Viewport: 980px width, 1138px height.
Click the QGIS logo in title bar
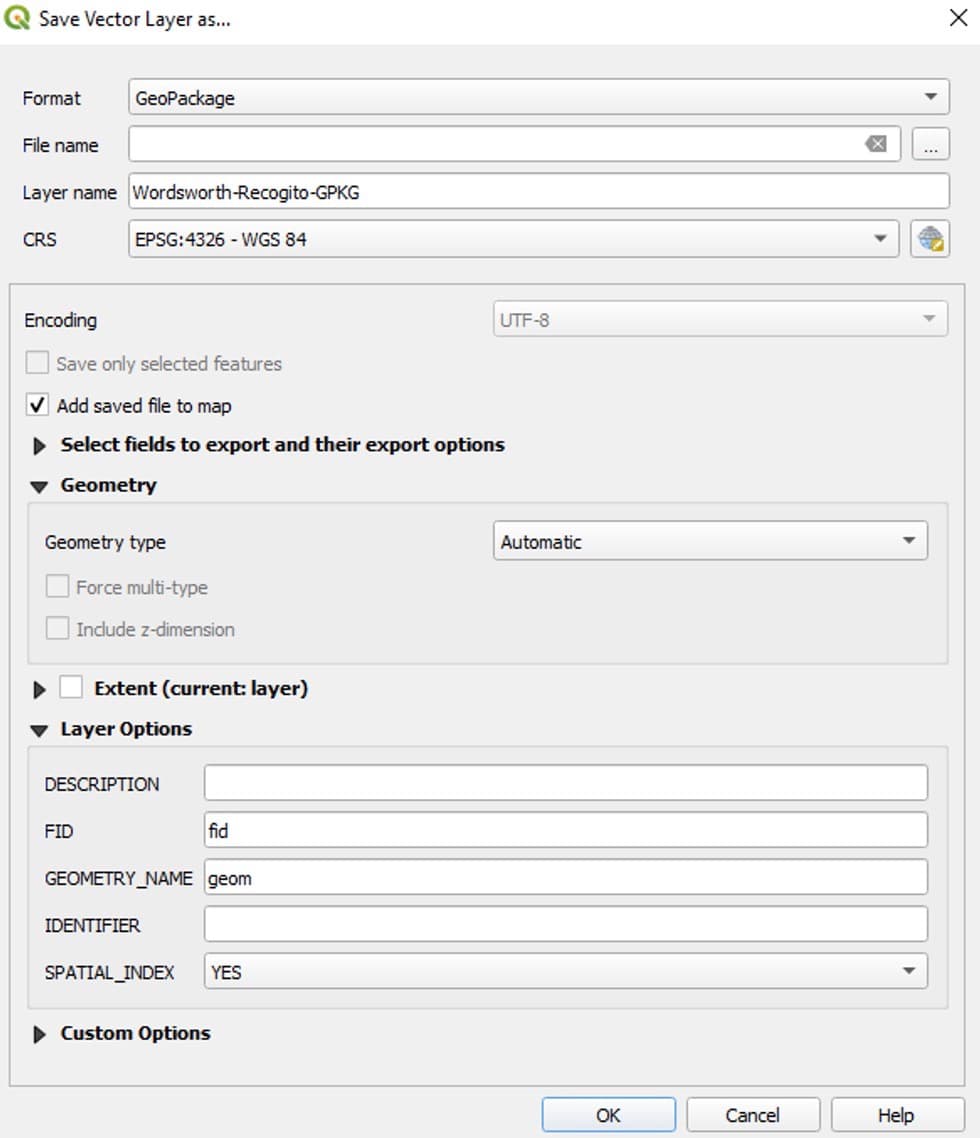pyautogui.click(x=18, y=19)
